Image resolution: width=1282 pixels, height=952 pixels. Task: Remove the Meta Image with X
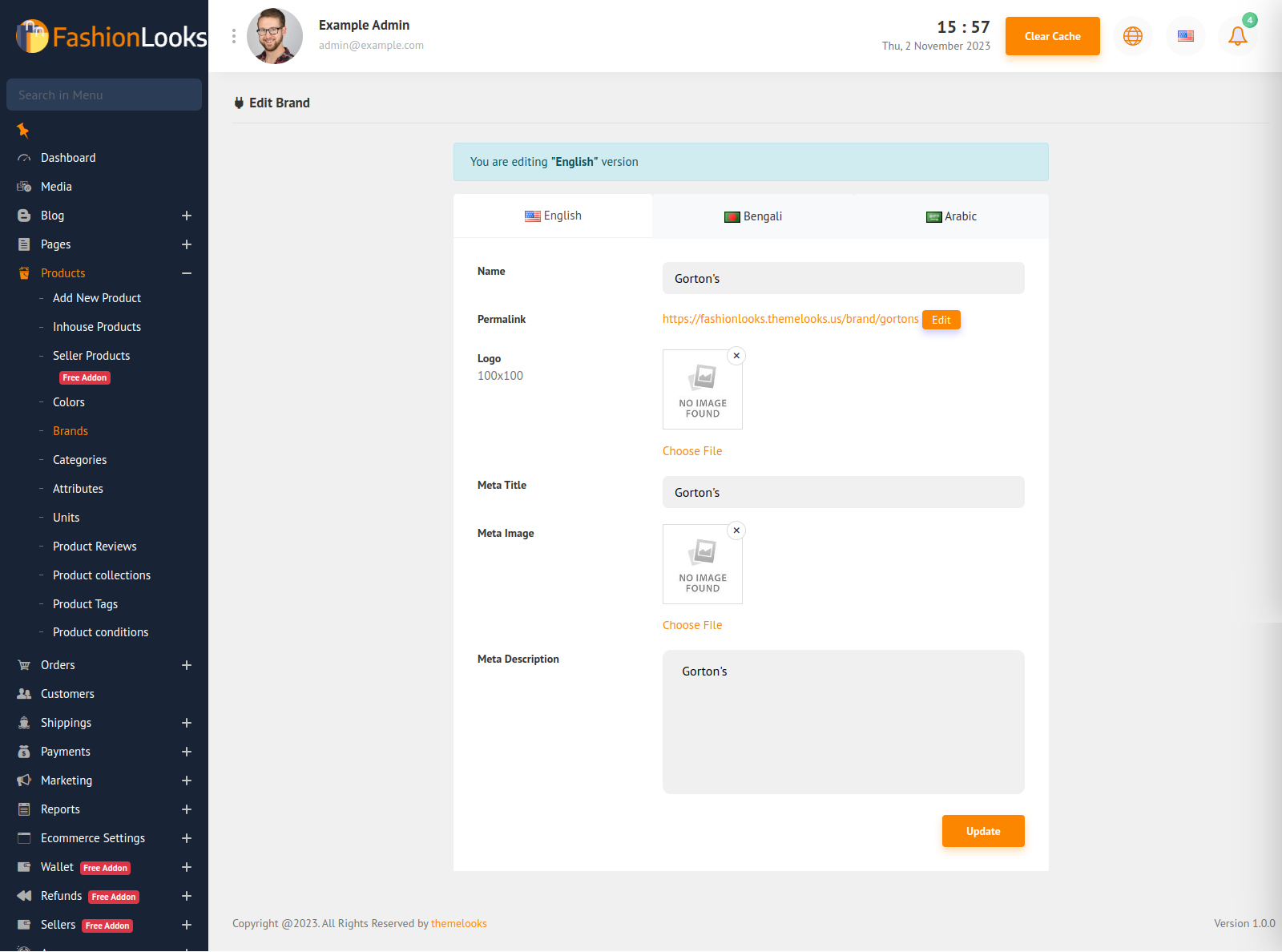pos(736,530)
